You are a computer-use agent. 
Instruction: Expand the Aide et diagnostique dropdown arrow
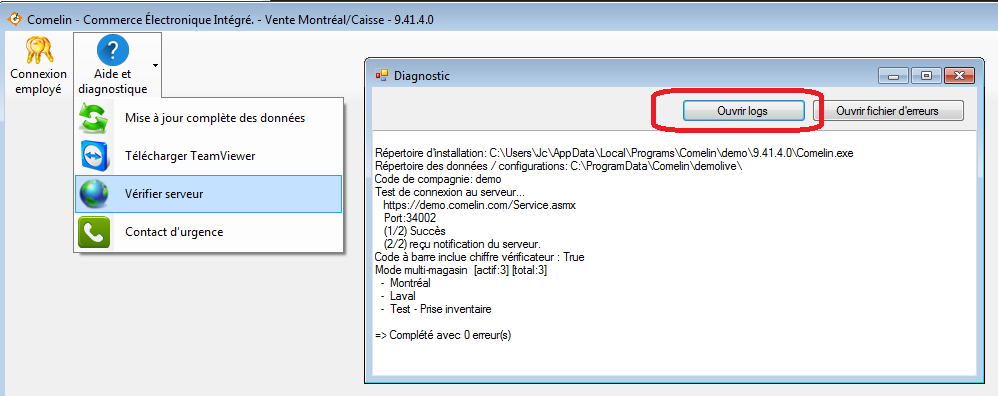point(155,65)
